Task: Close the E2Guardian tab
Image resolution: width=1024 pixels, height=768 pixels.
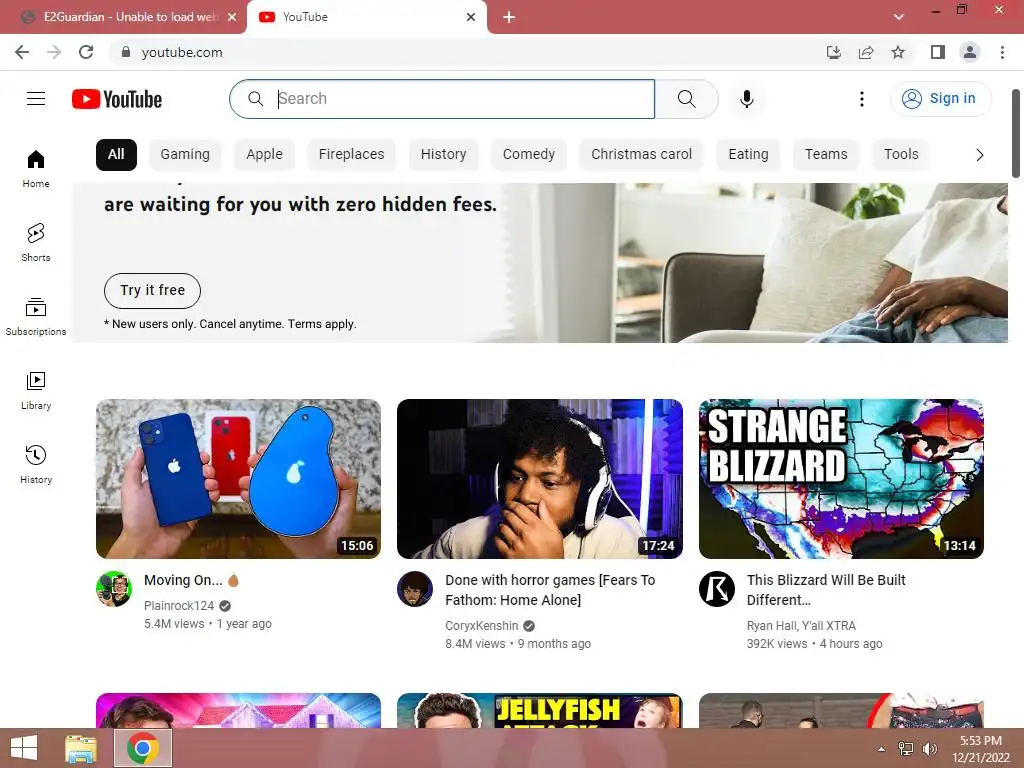Action: pyautogui.click(x=232, y=17)
